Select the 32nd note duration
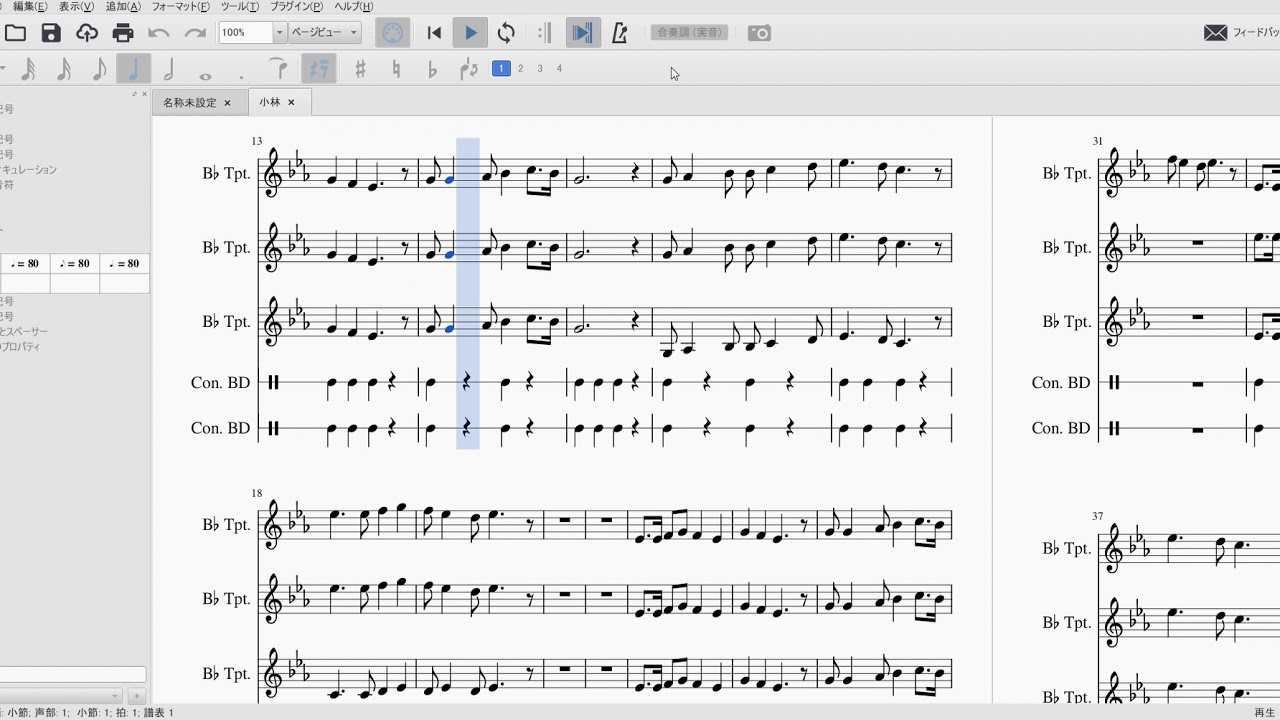 (x=28, y=69)
